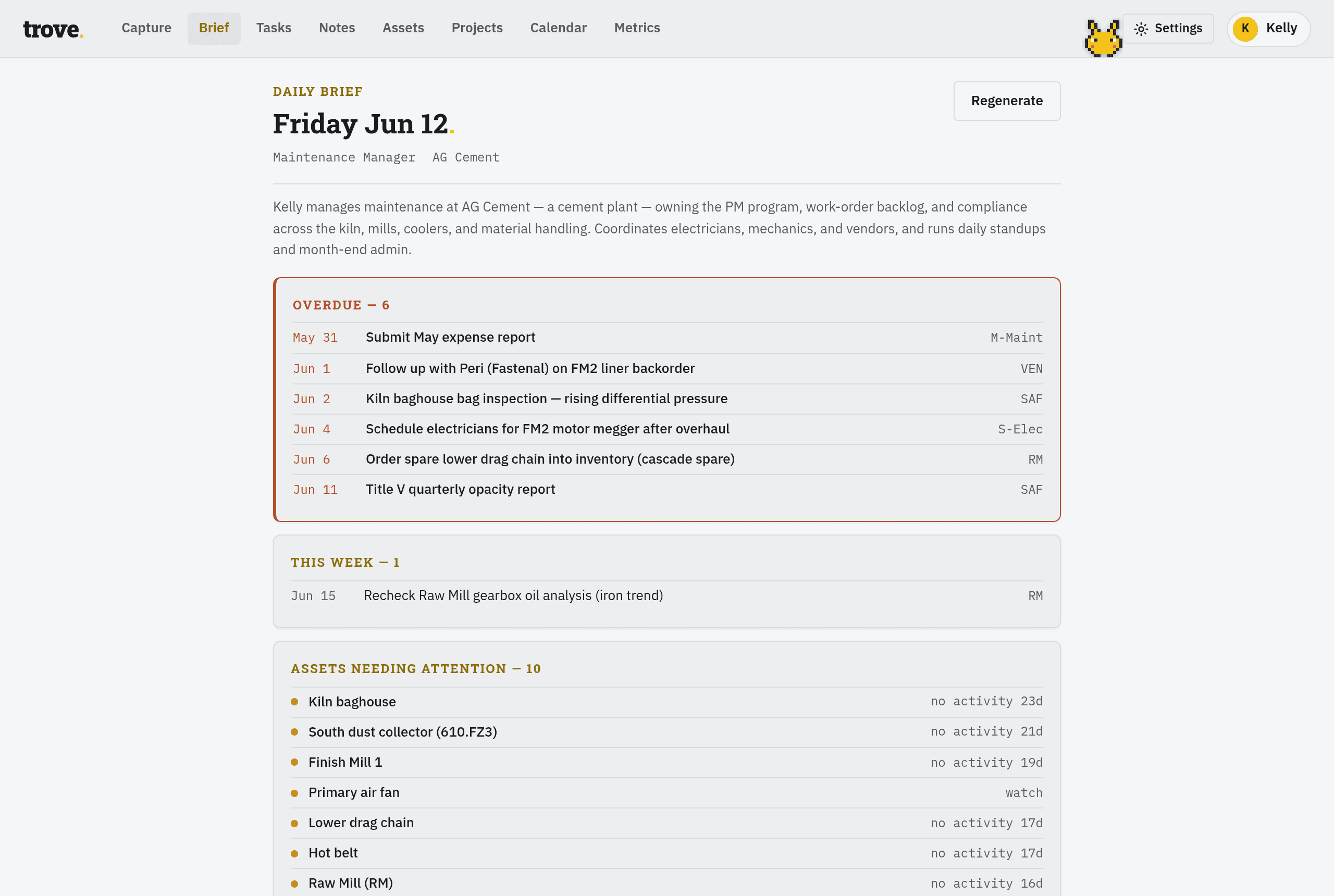Image resolution: width=1334 pixels, height=896 pixels.
Task: Open the Capture tab
Action: point(146,28)
